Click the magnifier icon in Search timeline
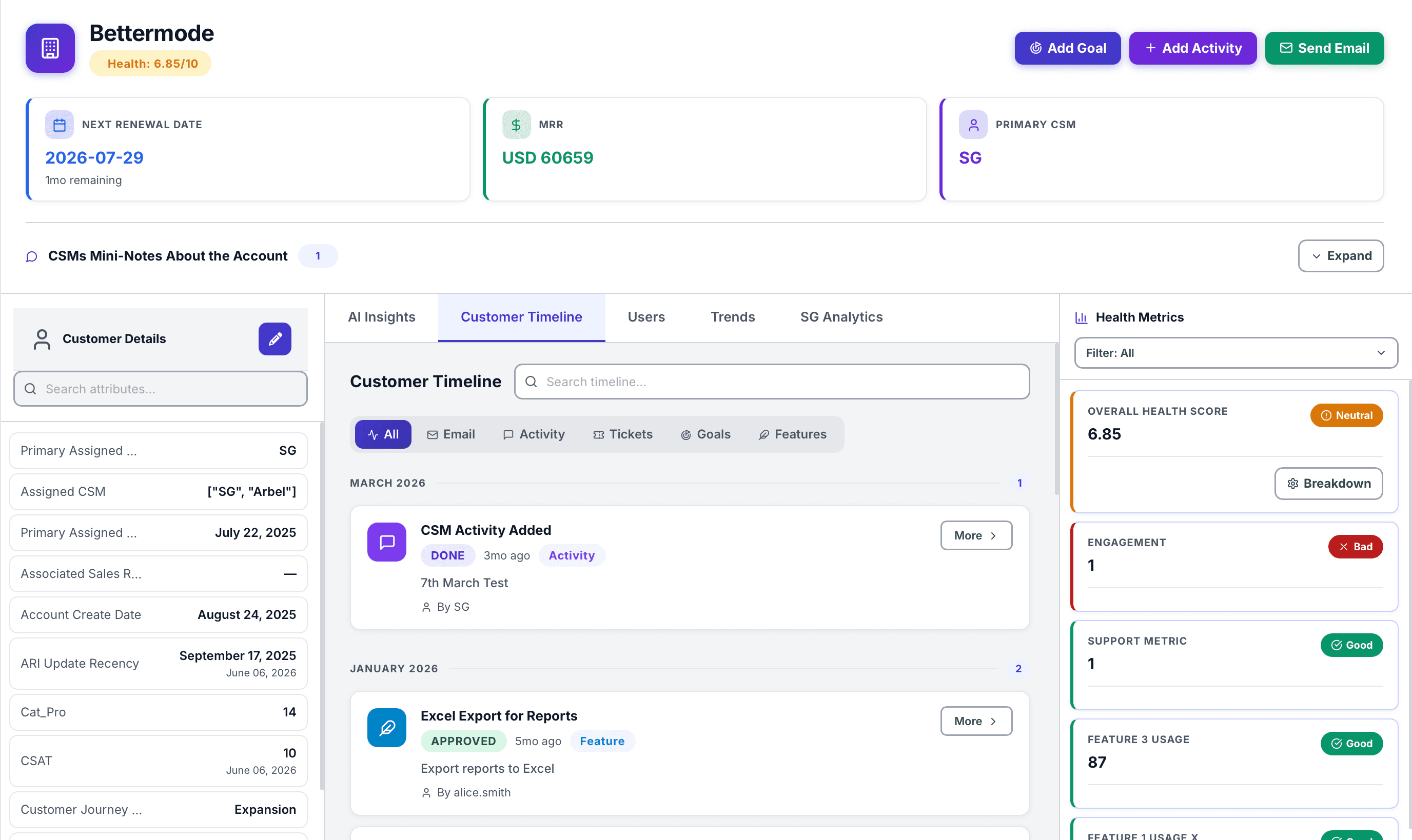 [x=531, y=382]
